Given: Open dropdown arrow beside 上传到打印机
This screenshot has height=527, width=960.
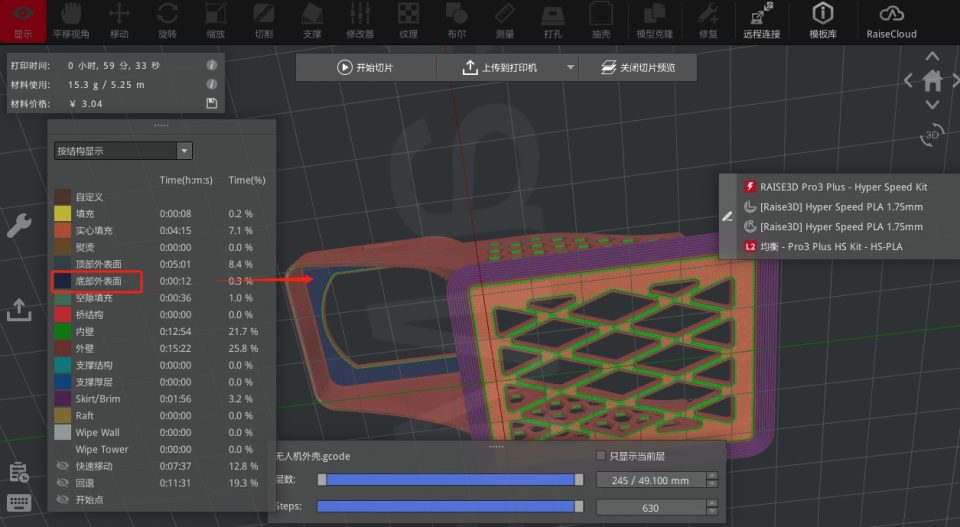Looking at the screenshot, I should point(570,67).
